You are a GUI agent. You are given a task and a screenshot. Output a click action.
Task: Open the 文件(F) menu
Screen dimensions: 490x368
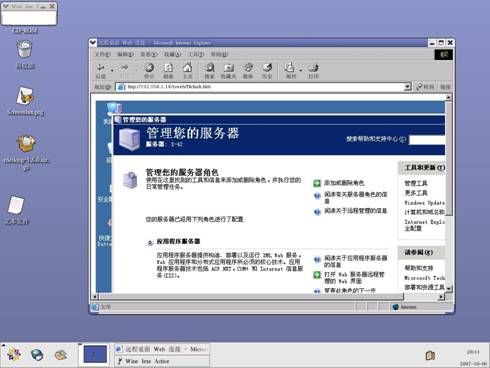102,54
